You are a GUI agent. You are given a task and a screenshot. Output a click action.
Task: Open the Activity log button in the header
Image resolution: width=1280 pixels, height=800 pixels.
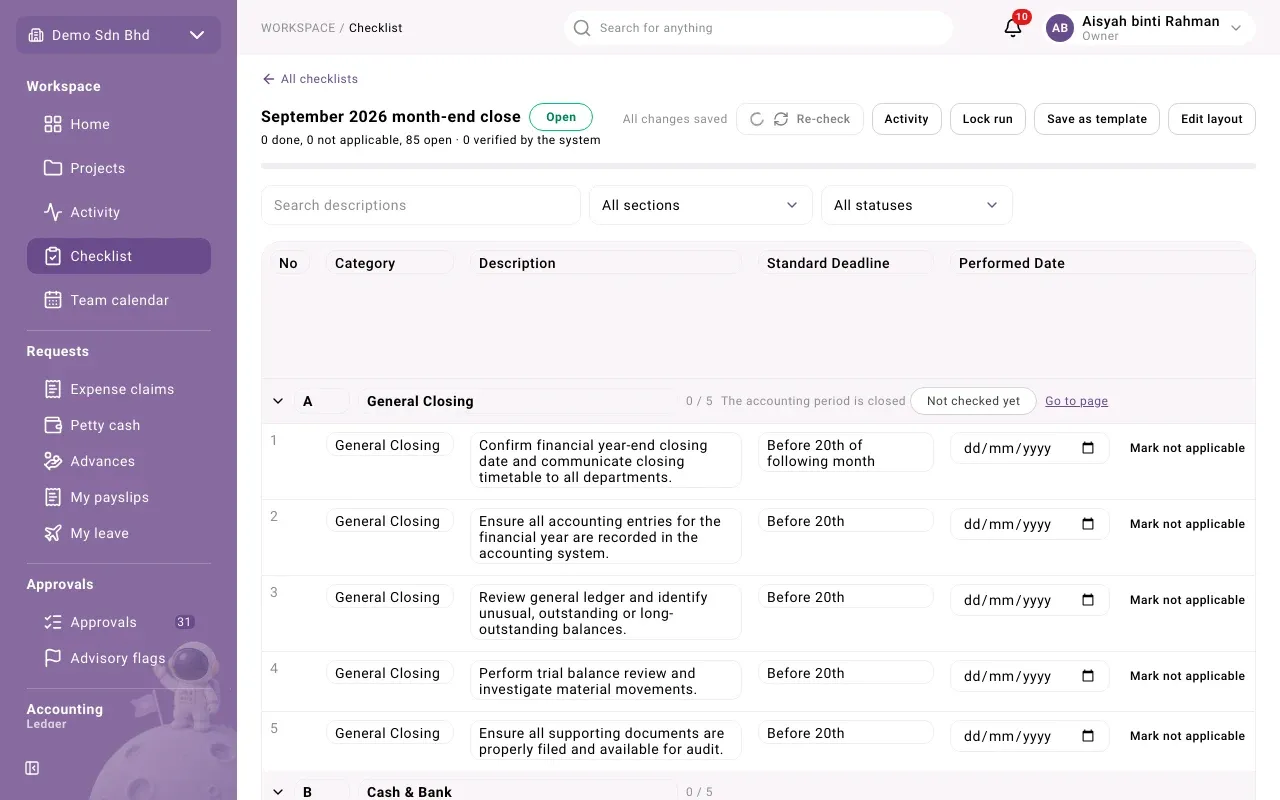[906, 119]
